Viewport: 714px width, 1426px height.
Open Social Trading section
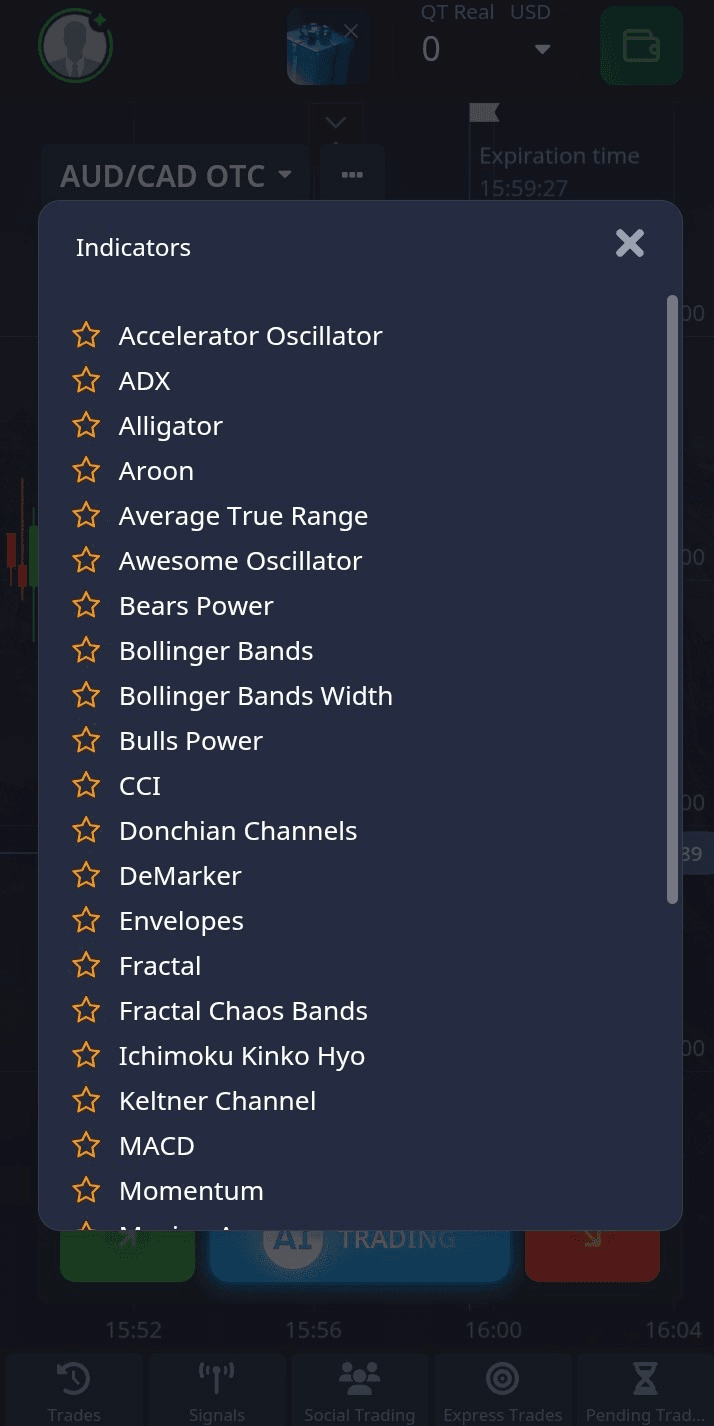(x=359, y=1388)
